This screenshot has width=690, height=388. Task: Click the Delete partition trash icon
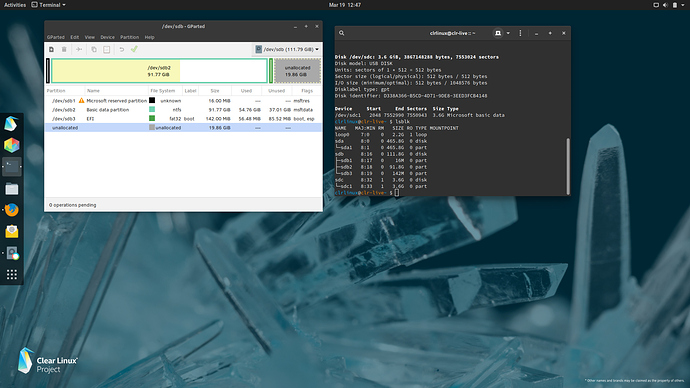pos(64,49)
